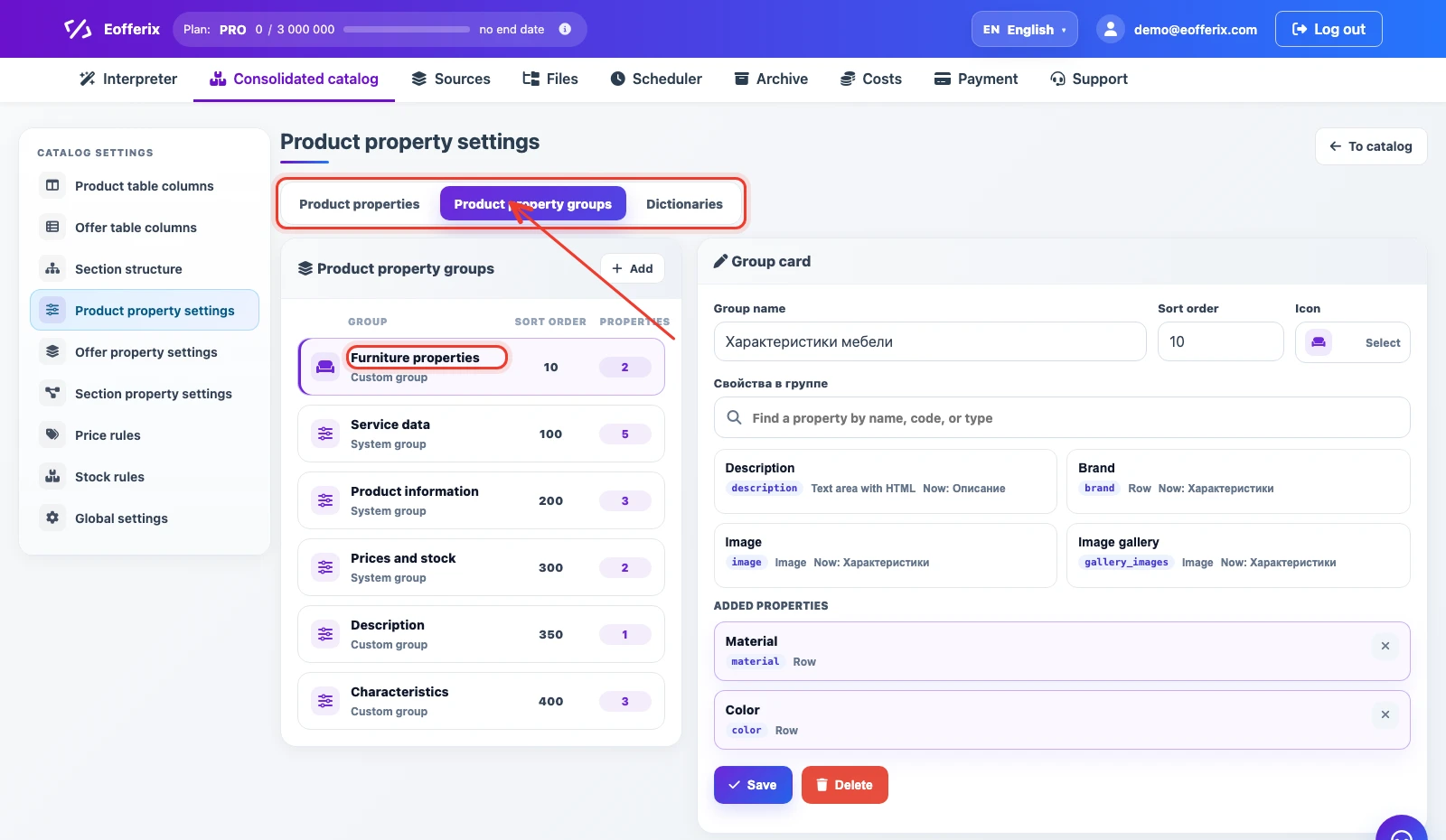Go to Sources in the navigation
Image resolution: width=1446 pixels, height=840 pixels.
coord(451,79)
